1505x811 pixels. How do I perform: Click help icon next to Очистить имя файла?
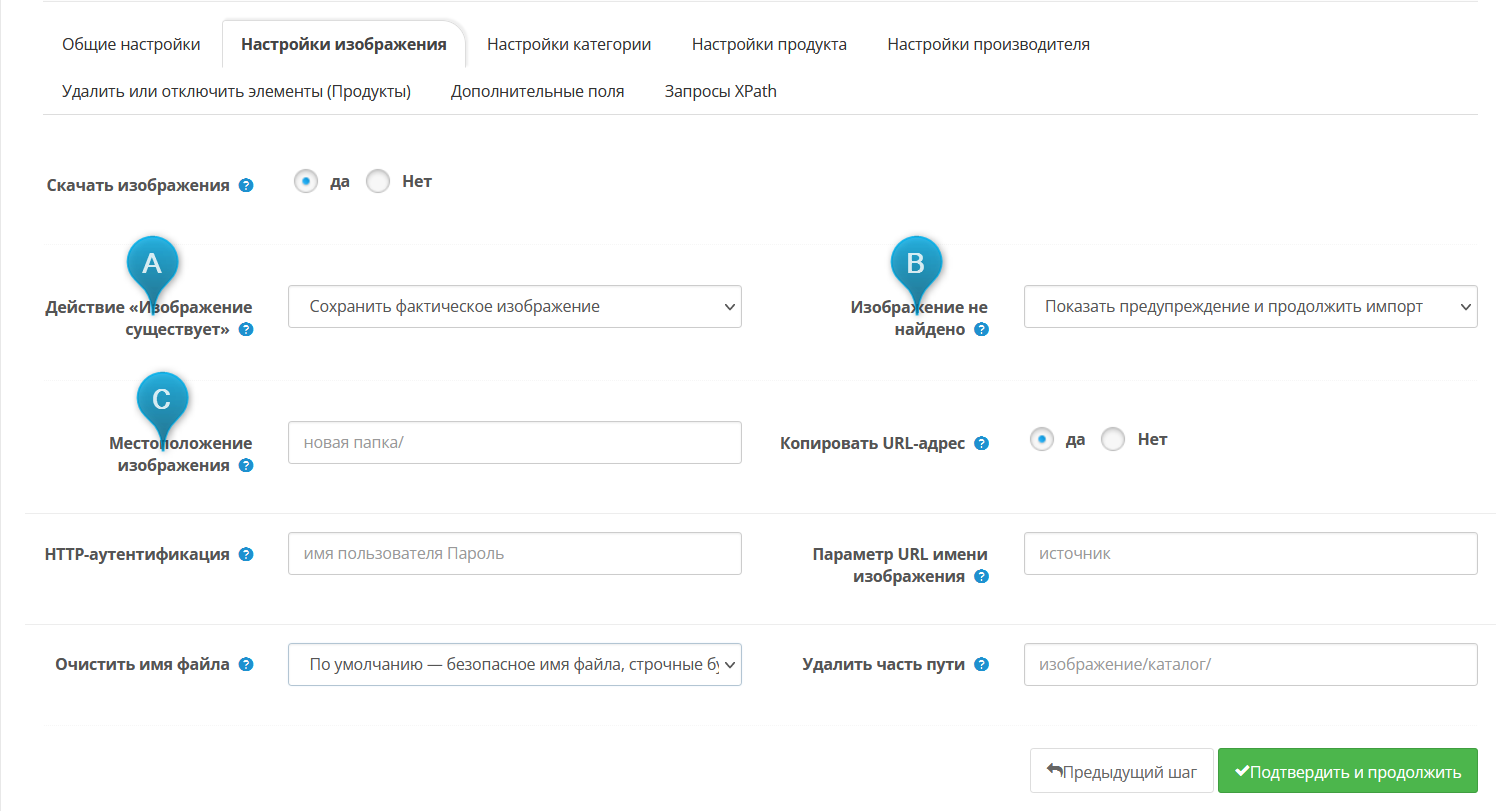coord(246,665)
